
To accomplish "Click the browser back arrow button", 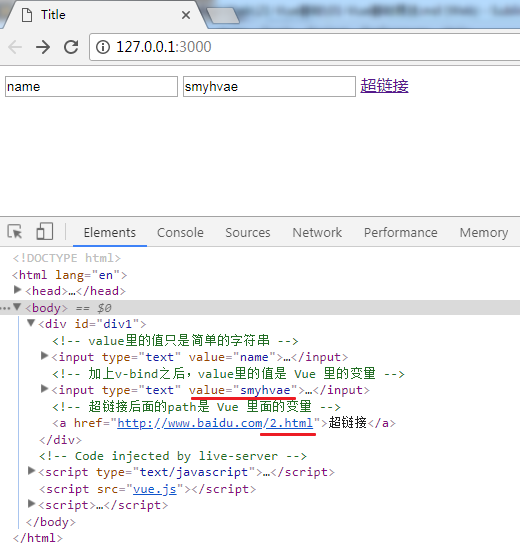I will point(15,47).
